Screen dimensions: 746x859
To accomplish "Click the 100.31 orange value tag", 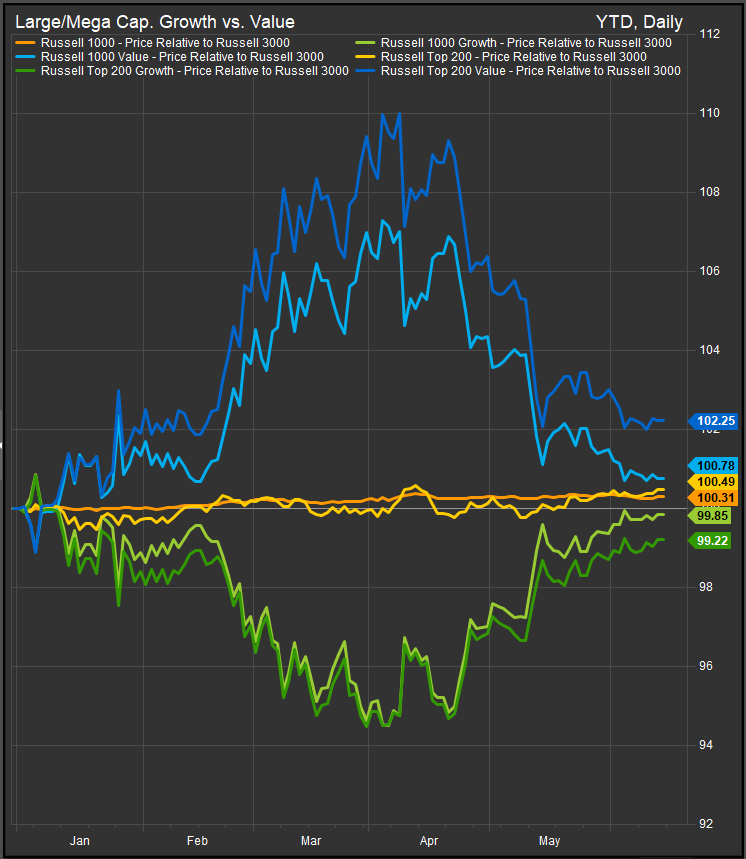I will (x=715, y=498).
